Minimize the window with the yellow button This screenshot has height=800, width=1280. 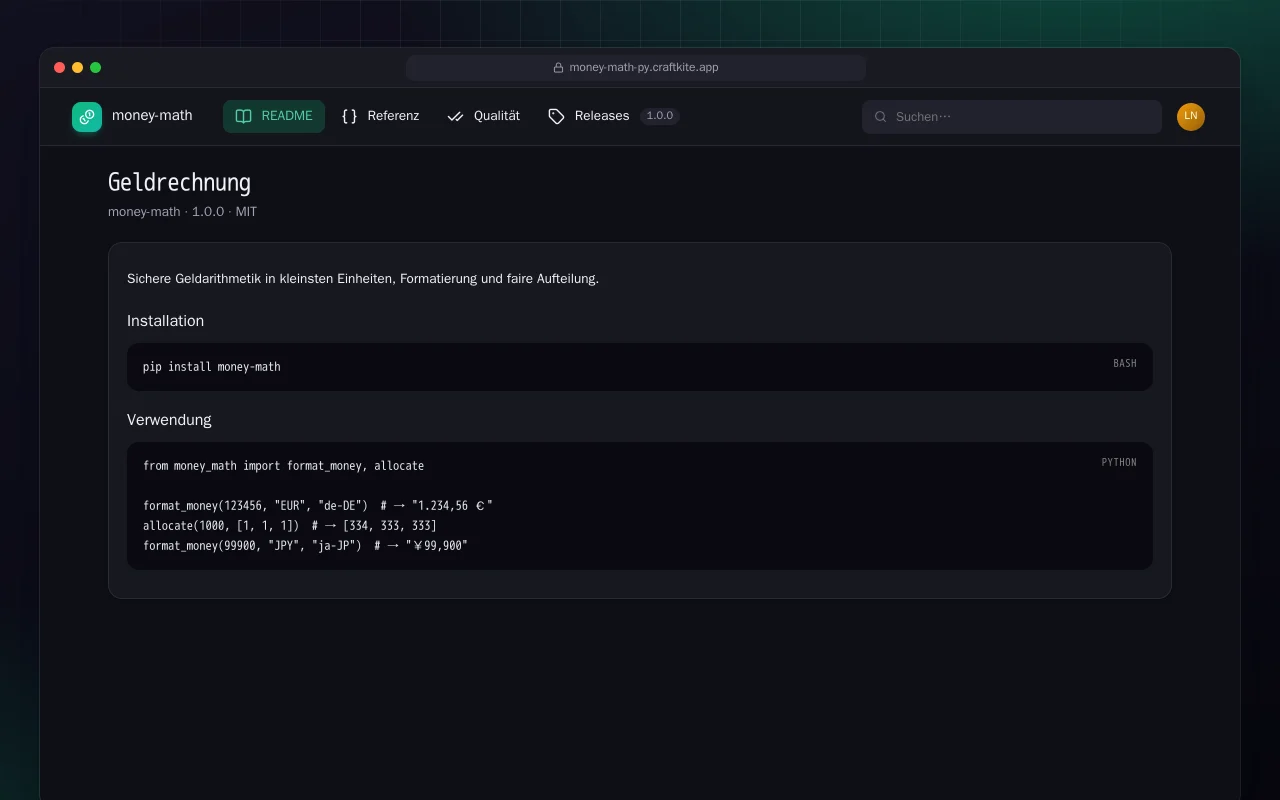coord(78,68)
